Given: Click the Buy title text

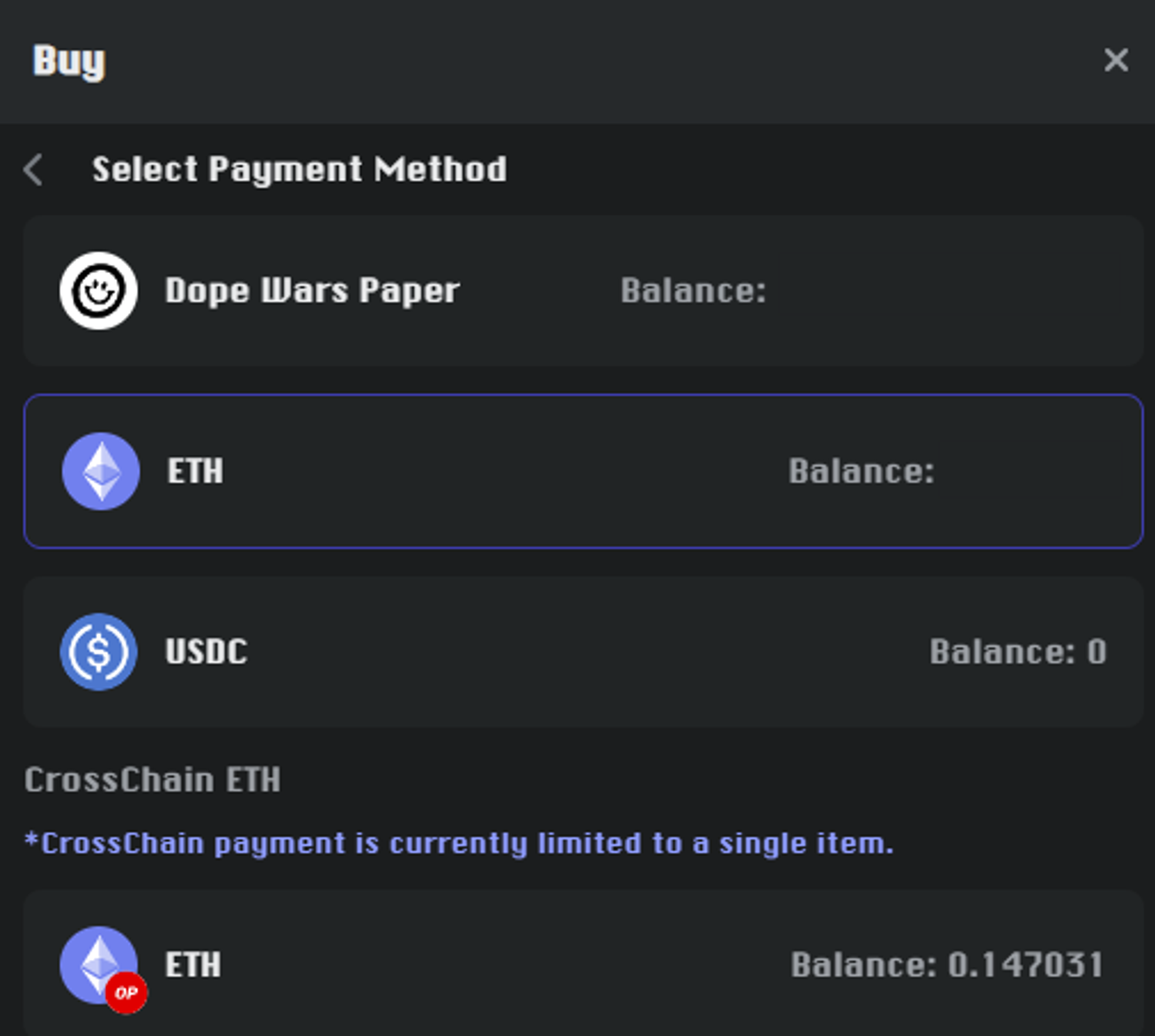Looking at the screenshot, I should pos(69,61).
